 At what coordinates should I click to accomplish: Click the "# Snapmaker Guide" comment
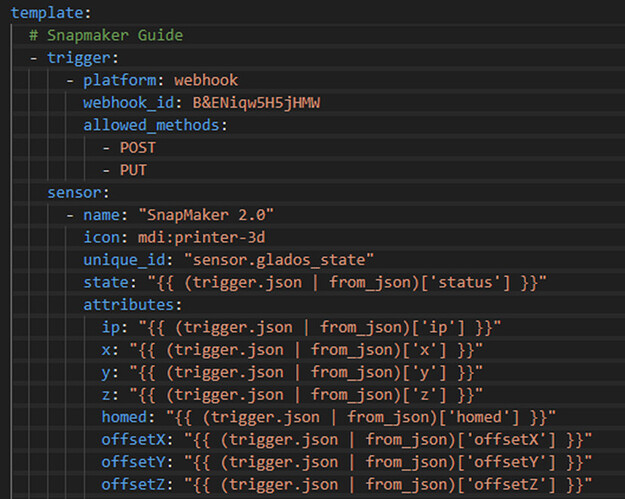[106, 35]
